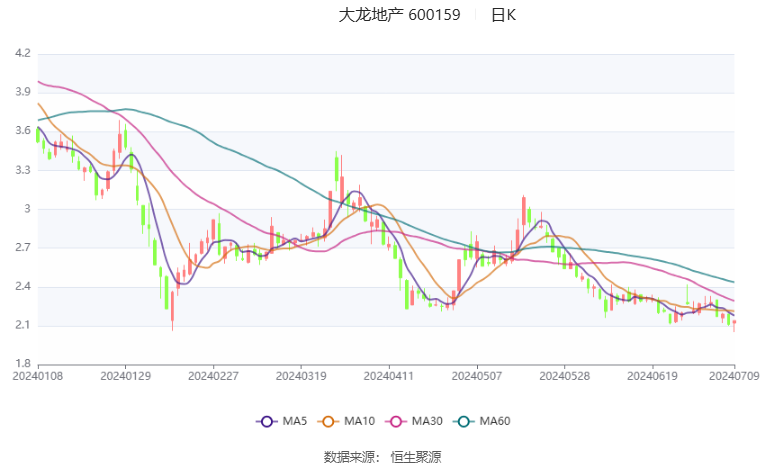Click the 20240227 x-axis date label
Viewport: 765px width, 465px height.
tap(213, 376)
